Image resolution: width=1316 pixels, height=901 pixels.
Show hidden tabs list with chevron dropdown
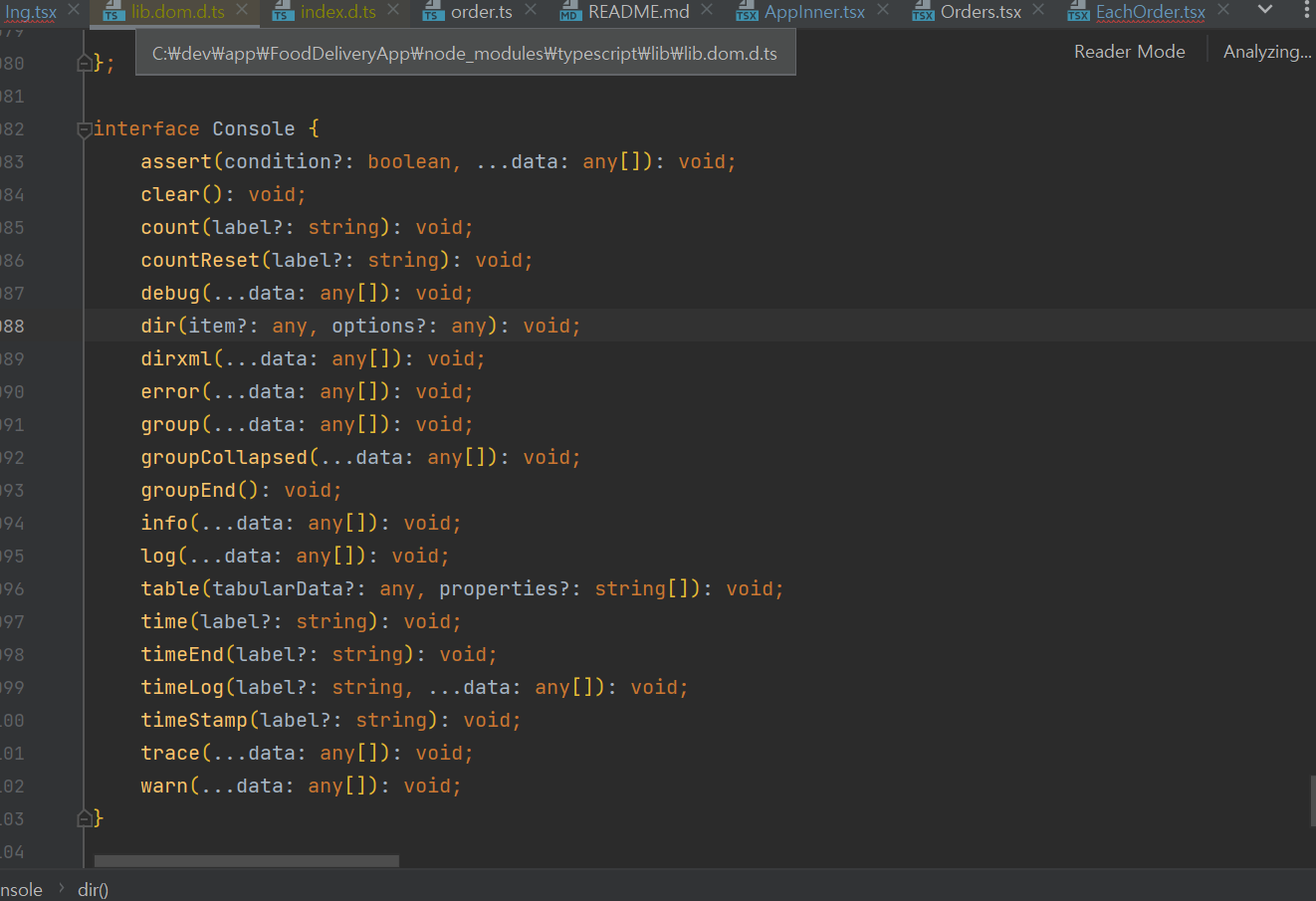coord(1265,10)
